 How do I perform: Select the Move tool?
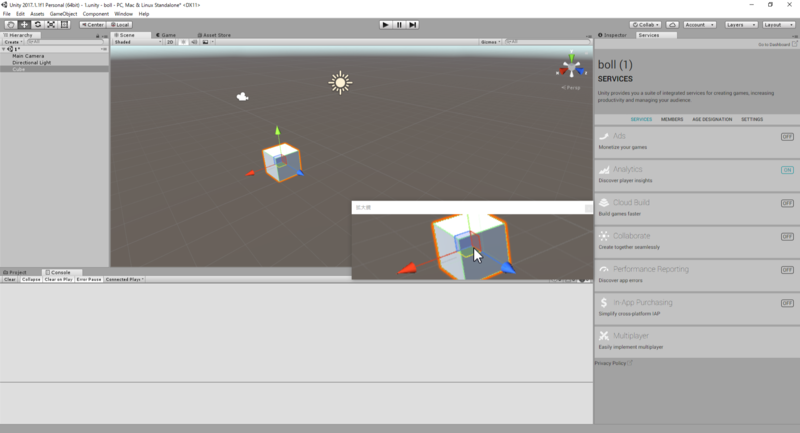pos(24,24)
